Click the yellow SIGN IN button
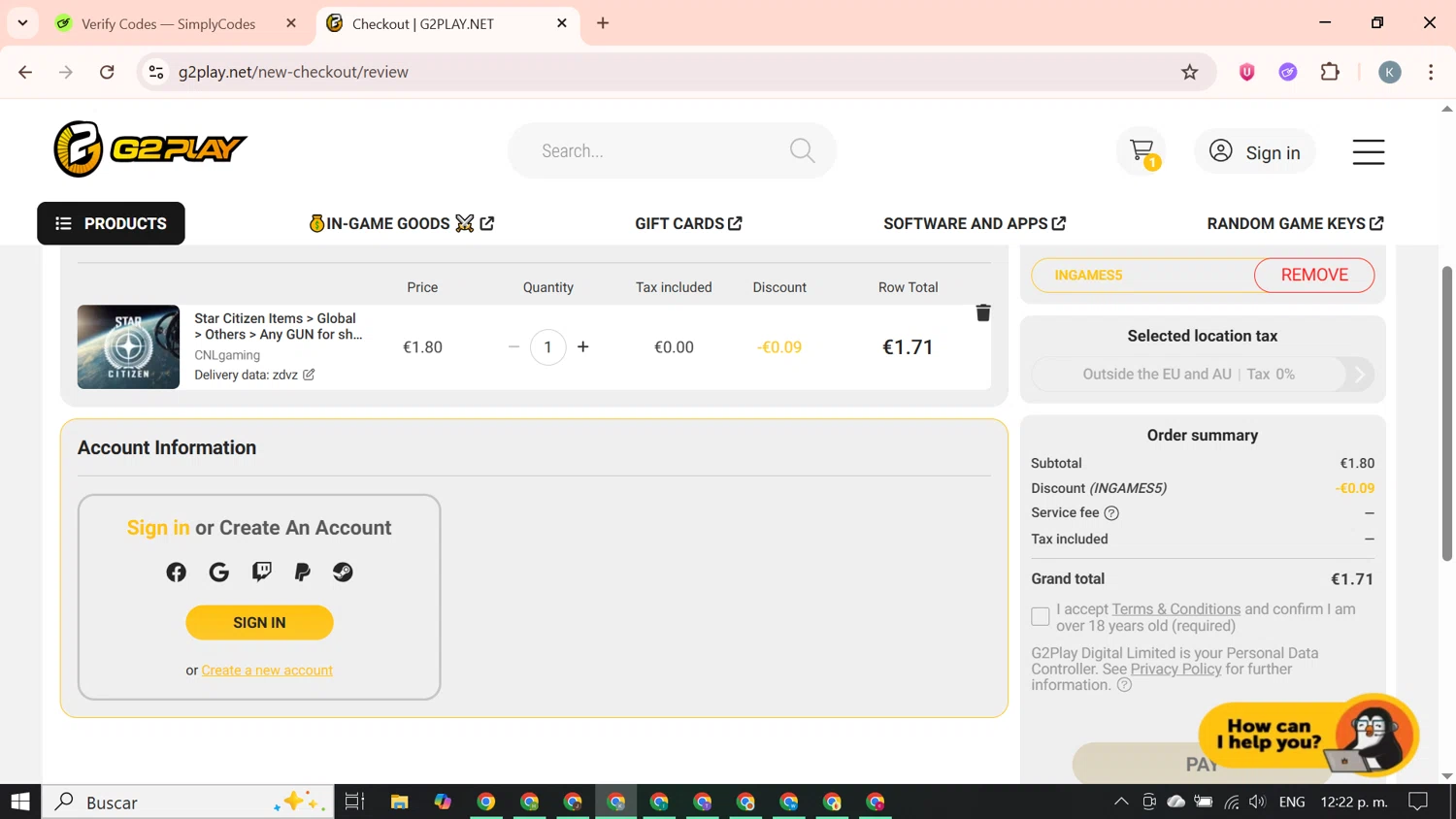1456x819 pixels. 259,623
